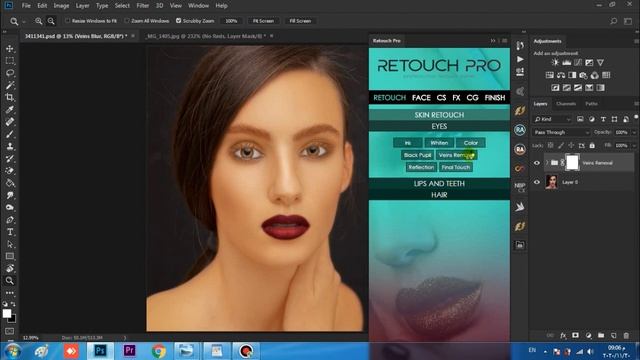Screen dimensions: 640x360
Task: Add layer mask from Layers panel bottom
Action: [x=576, y=336]
